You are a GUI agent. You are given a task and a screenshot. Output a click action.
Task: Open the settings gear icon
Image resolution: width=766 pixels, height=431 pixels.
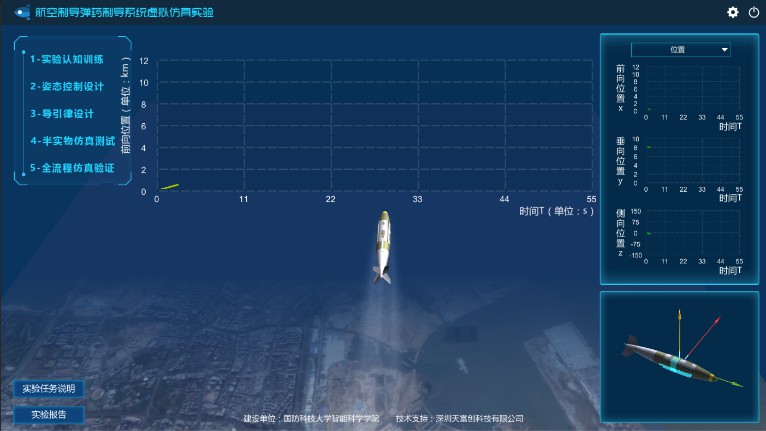pyautogui.click(x=733, y=12)
